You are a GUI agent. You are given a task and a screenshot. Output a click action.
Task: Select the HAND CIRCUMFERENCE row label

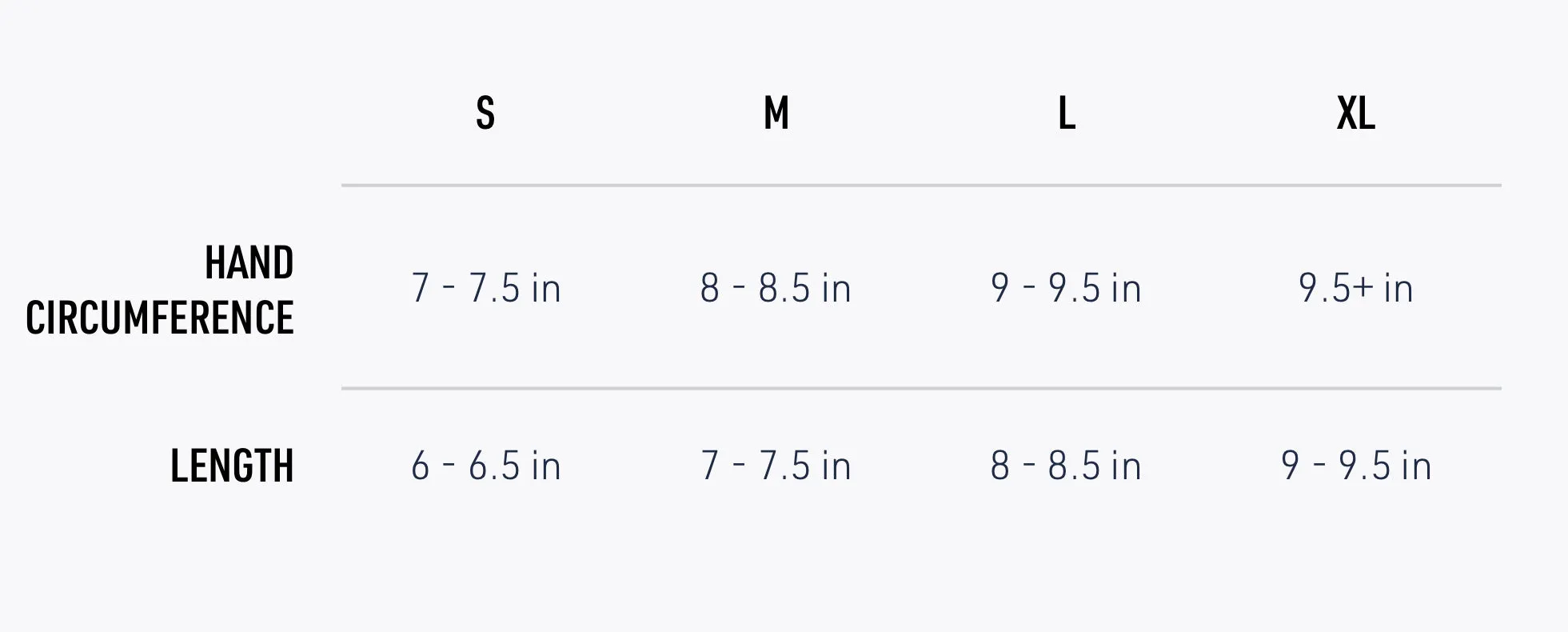pos(160,290)
